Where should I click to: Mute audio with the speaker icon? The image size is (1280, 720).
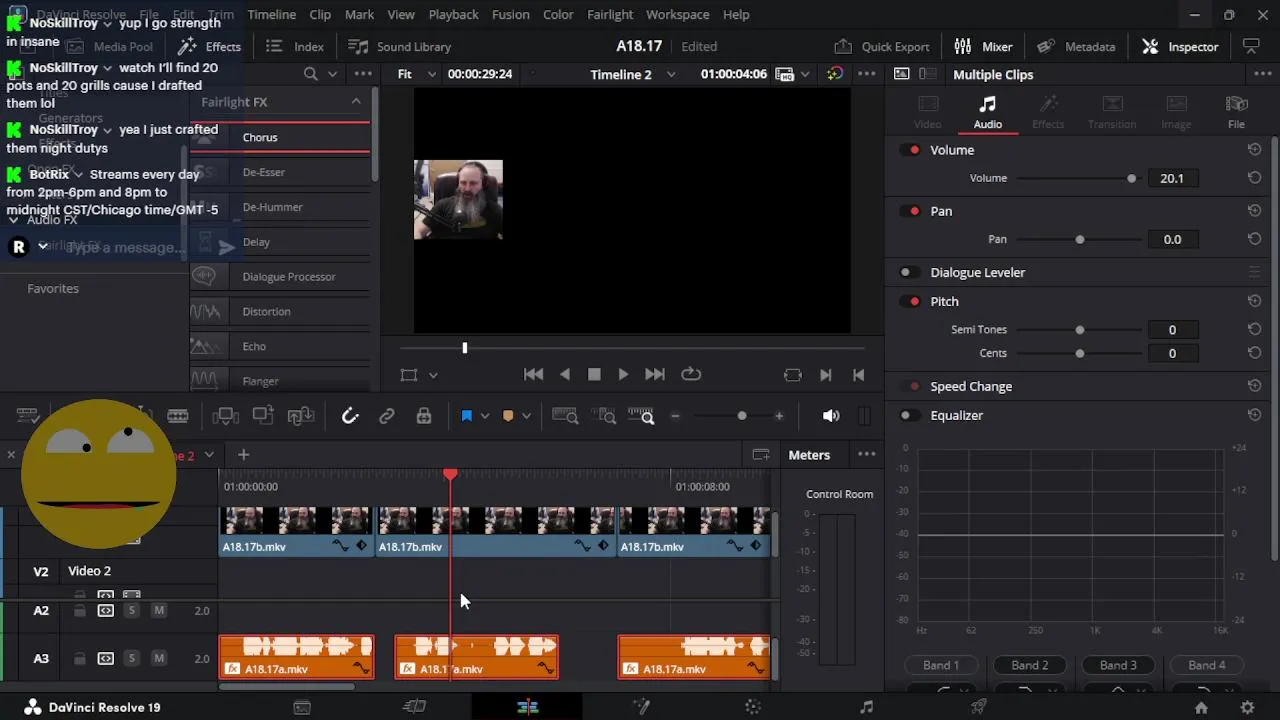coord(831,416)
